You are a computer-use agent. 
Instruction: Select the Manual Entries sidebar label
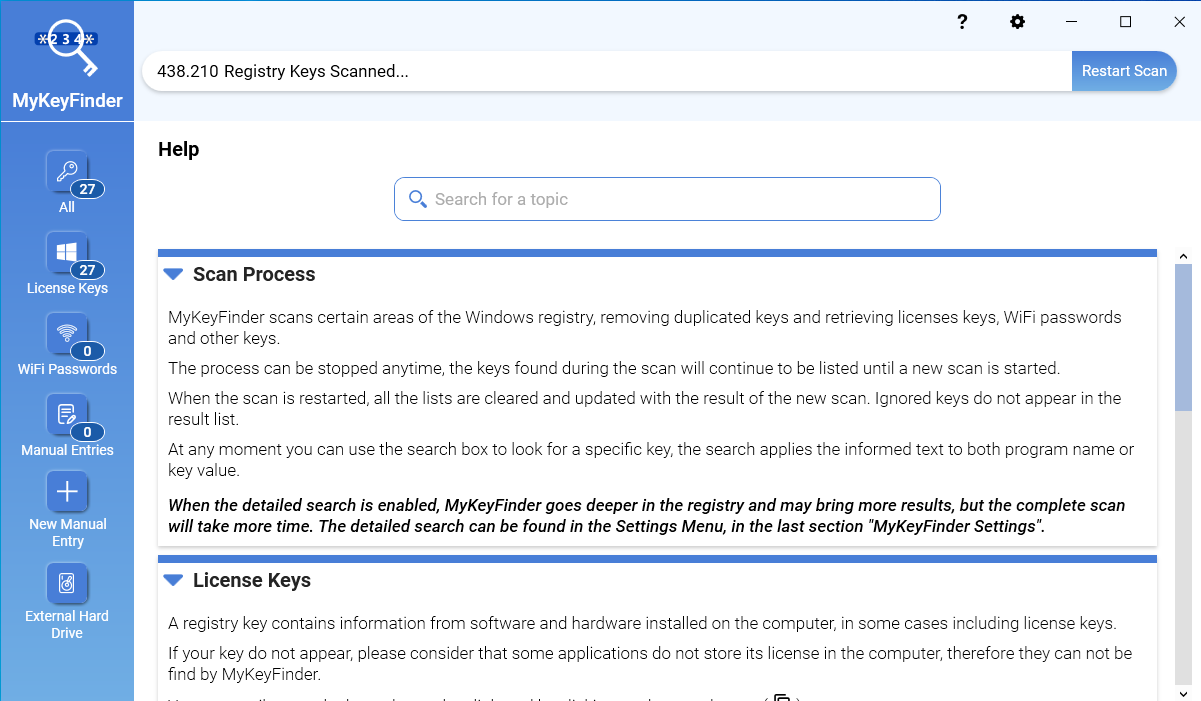pos(67,450)
